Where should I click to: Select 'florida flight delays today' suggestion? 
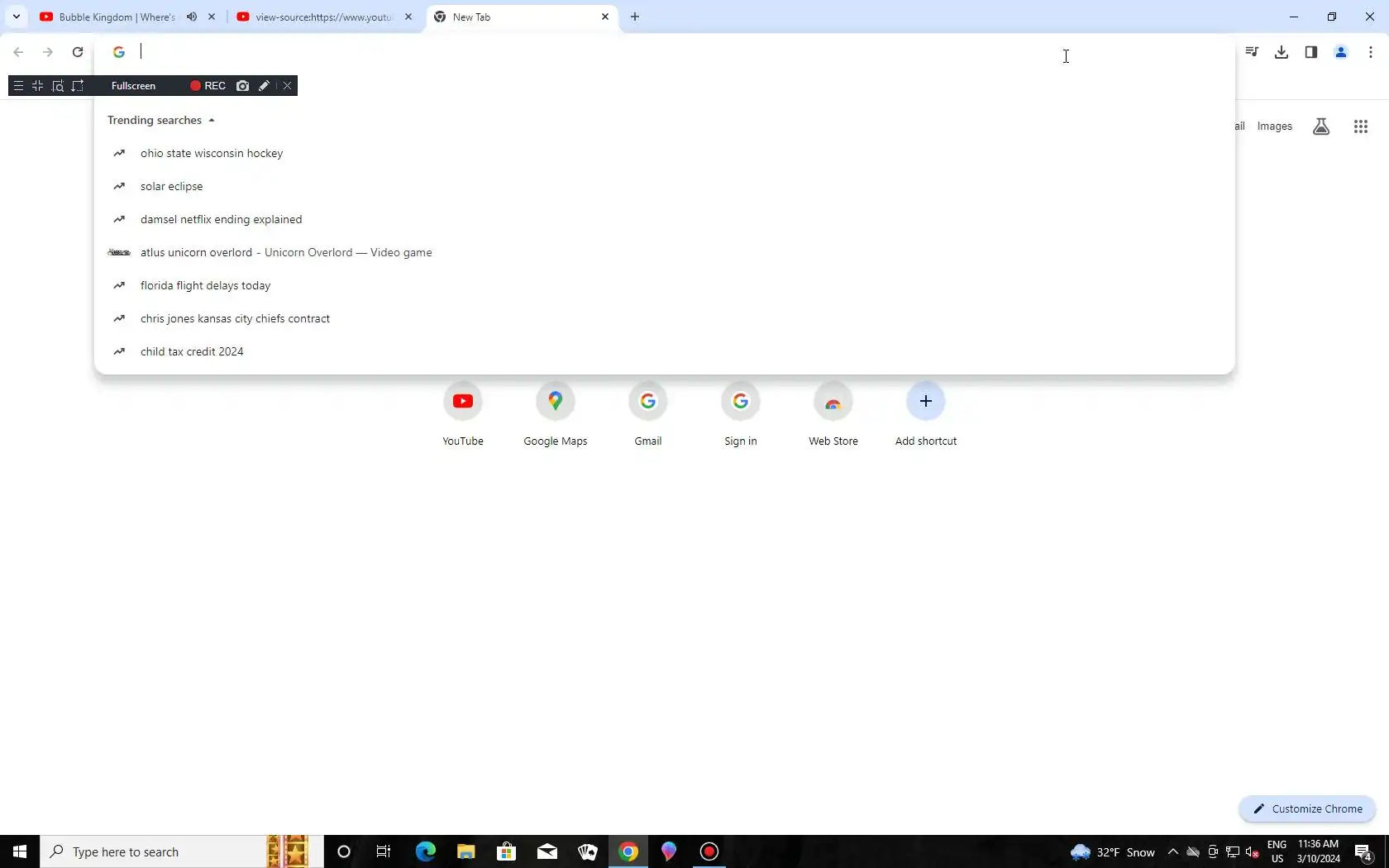coord(665,285)
